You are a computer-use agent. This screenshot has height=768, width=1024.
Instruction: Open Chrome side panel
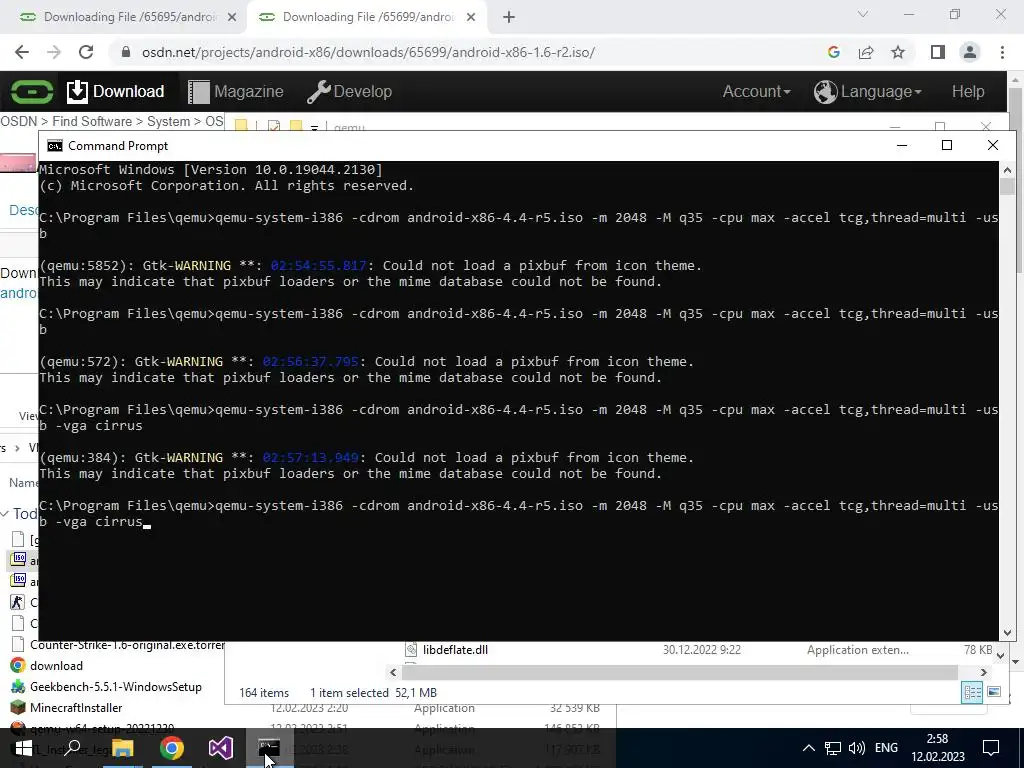point(938,52)
